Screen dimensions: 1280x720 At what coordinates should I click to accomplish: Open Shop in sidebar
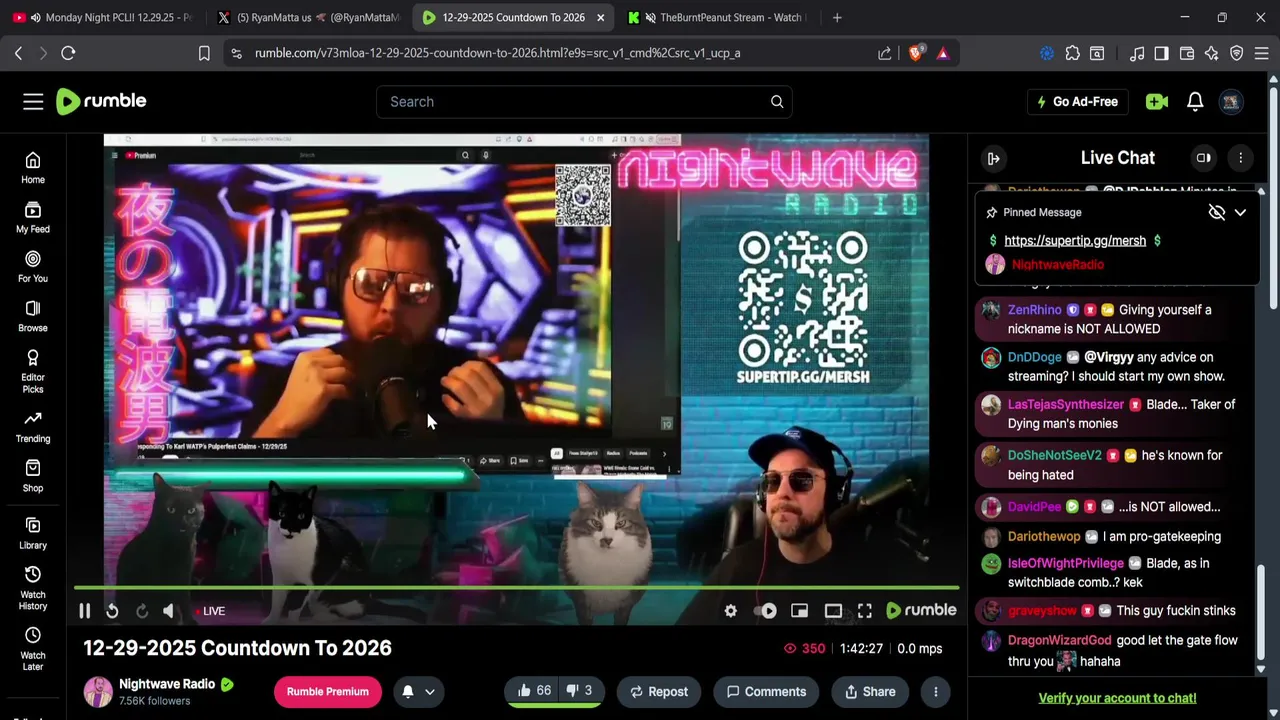[33, 476]
